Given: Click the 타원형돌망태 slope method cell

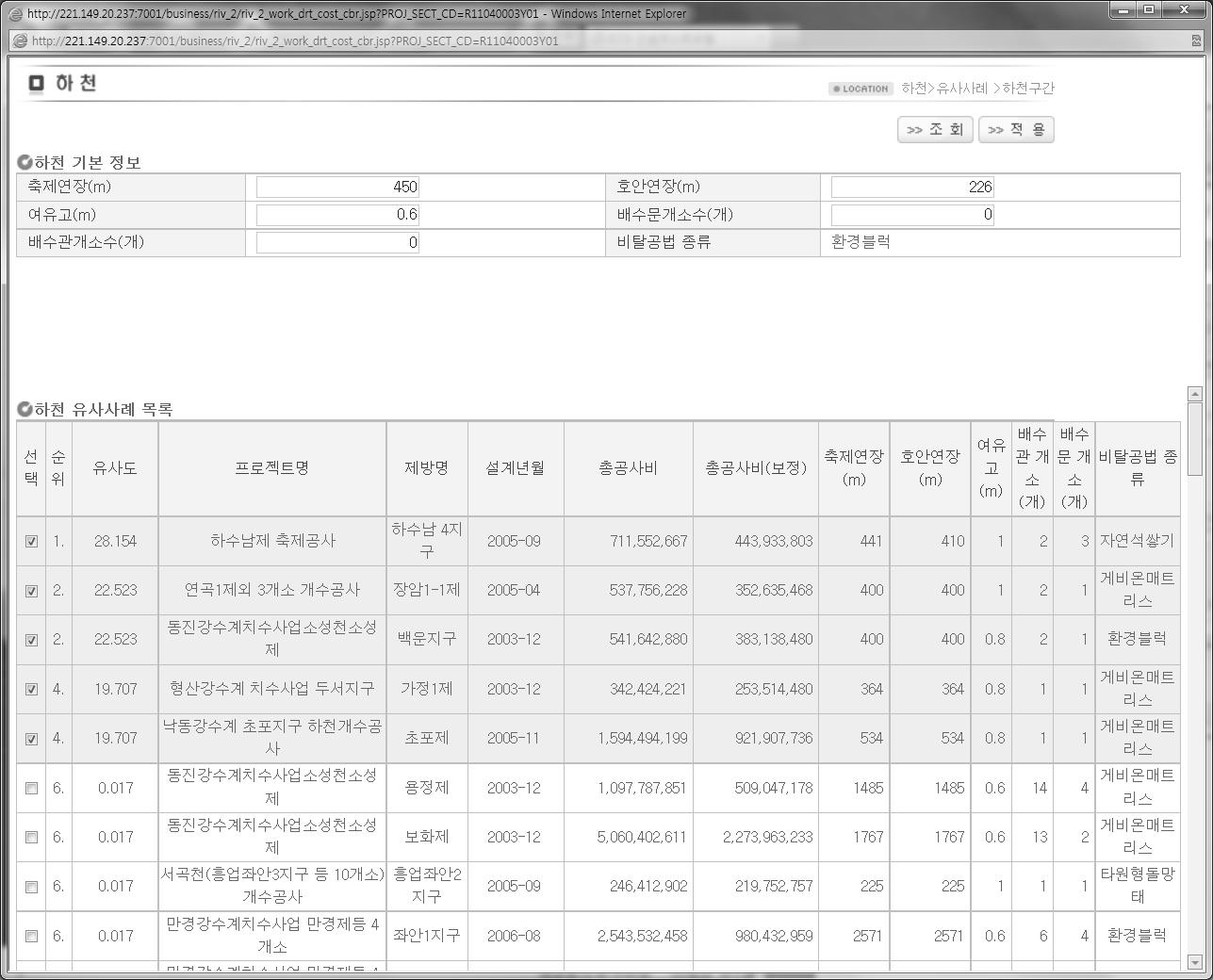Looking at the screenshot, I should pyautogui.click(x=1138, y=886).
